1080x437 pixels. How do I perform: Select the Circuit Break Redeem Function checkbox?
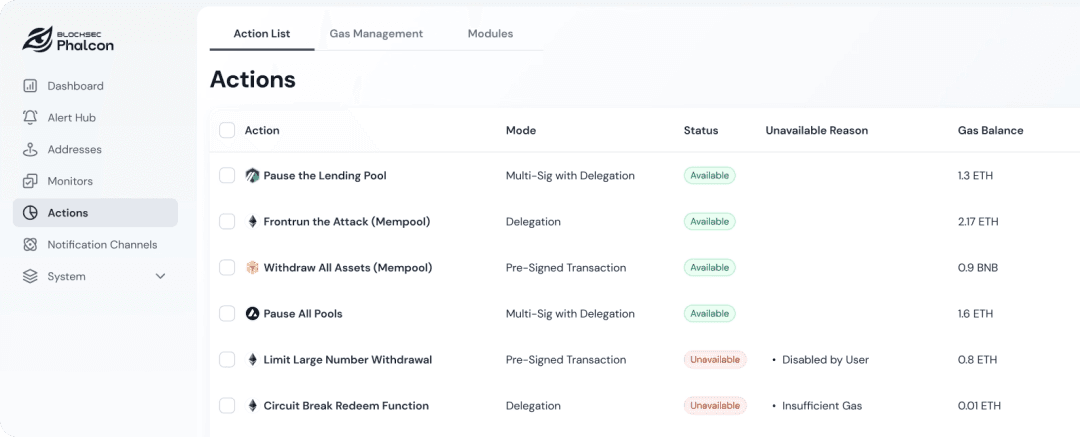[x=227, y=406]
